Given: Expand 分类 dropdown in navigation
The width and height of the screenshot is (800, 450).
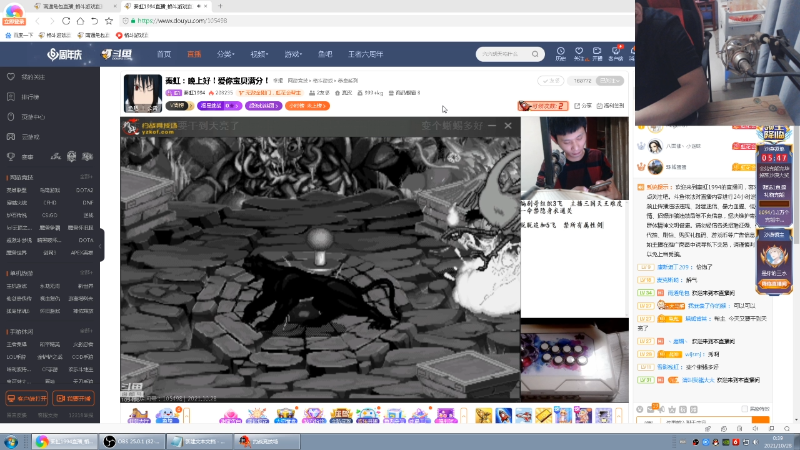Looking at the screenshot, I should [225, 54].
